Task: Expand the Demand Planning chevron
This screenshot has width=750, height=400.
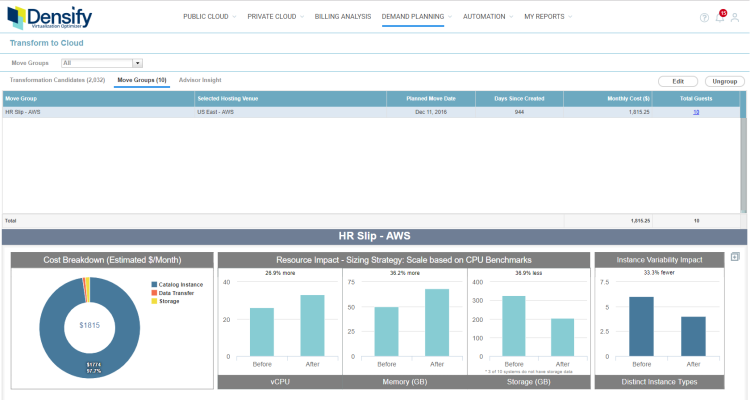Action: pos(450,17)
